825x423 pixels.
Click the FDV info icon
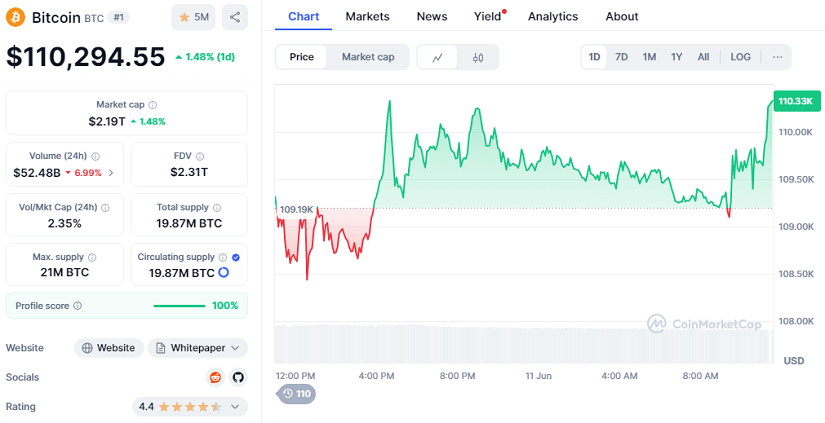[200, 156]
